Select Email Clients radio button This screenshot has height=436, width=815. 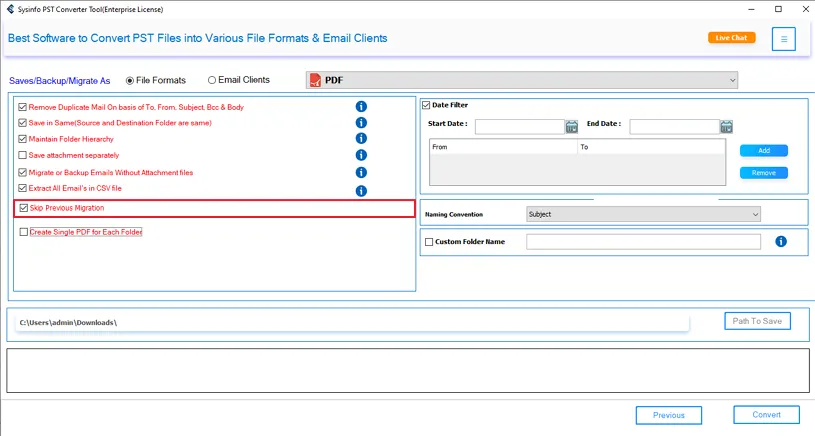pos(212,80)
